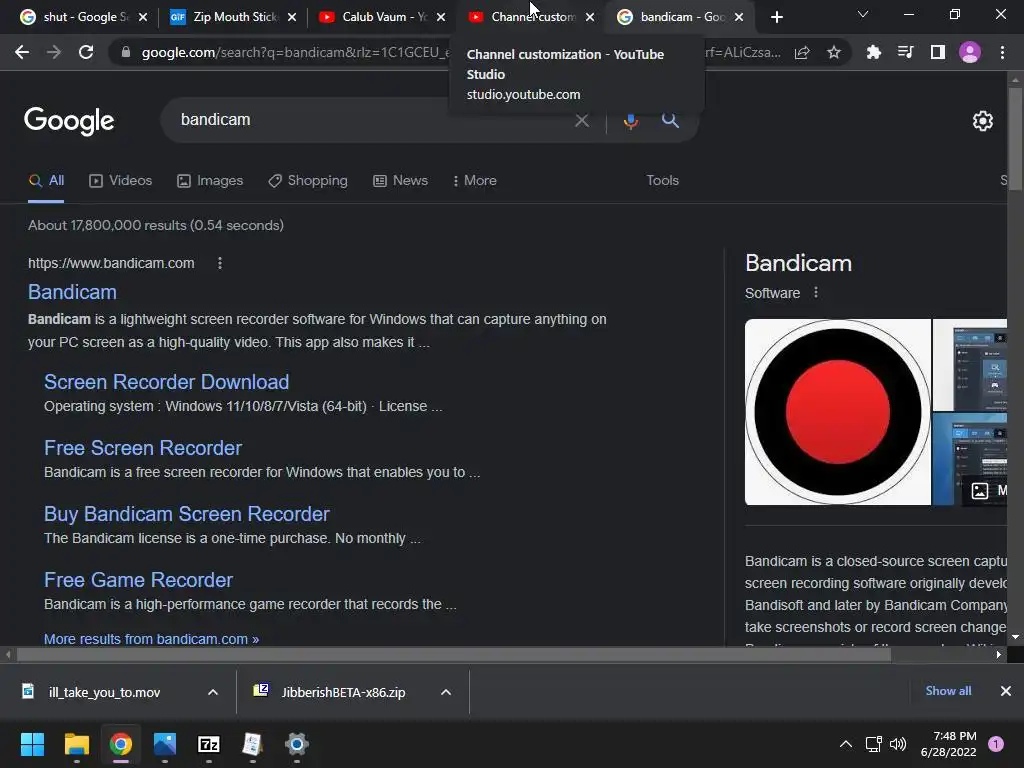The image size is (1024, 768).
Task: Clear the bandicam search query
Action: coord(581,120)
